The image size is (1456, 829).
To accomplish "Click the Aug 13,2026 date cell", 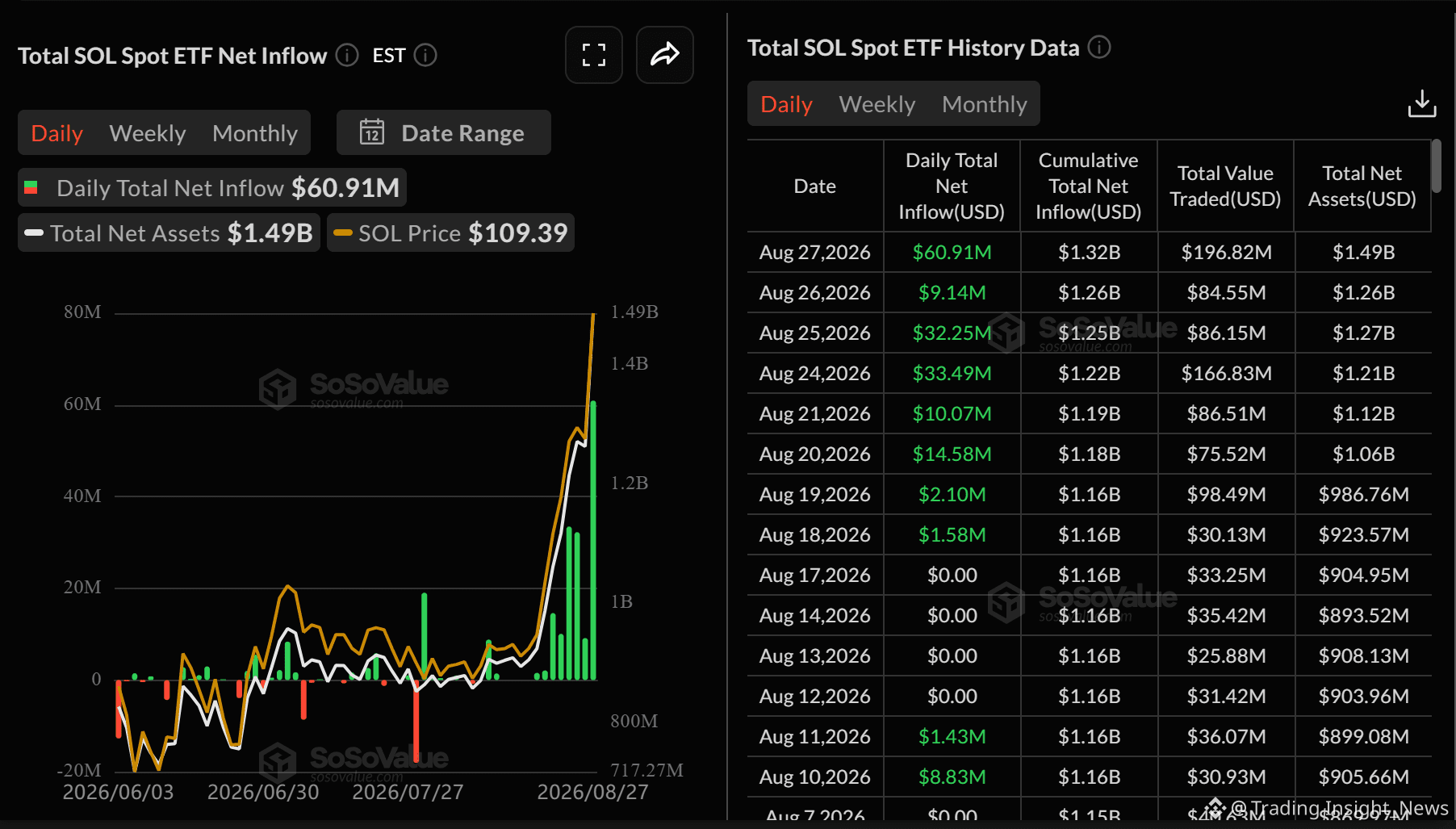I will (x=815, y=656).
